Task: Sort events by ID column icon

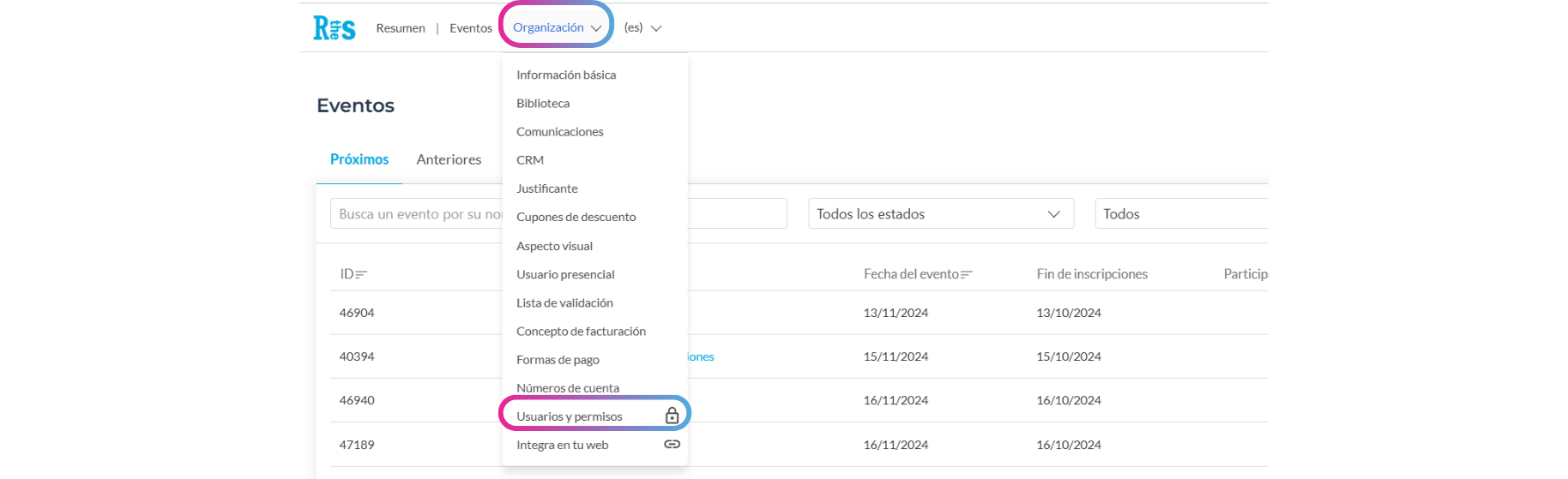Action: click(x=361, y=274)
